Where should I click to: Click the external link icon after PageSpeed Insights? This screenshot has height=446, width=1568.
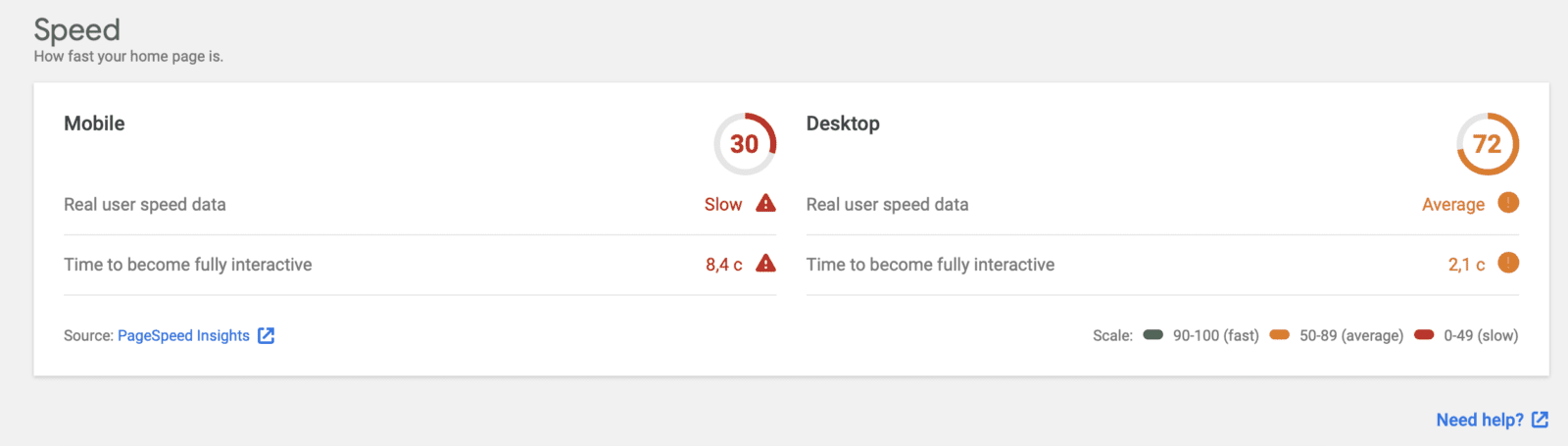tap(266, 335)
